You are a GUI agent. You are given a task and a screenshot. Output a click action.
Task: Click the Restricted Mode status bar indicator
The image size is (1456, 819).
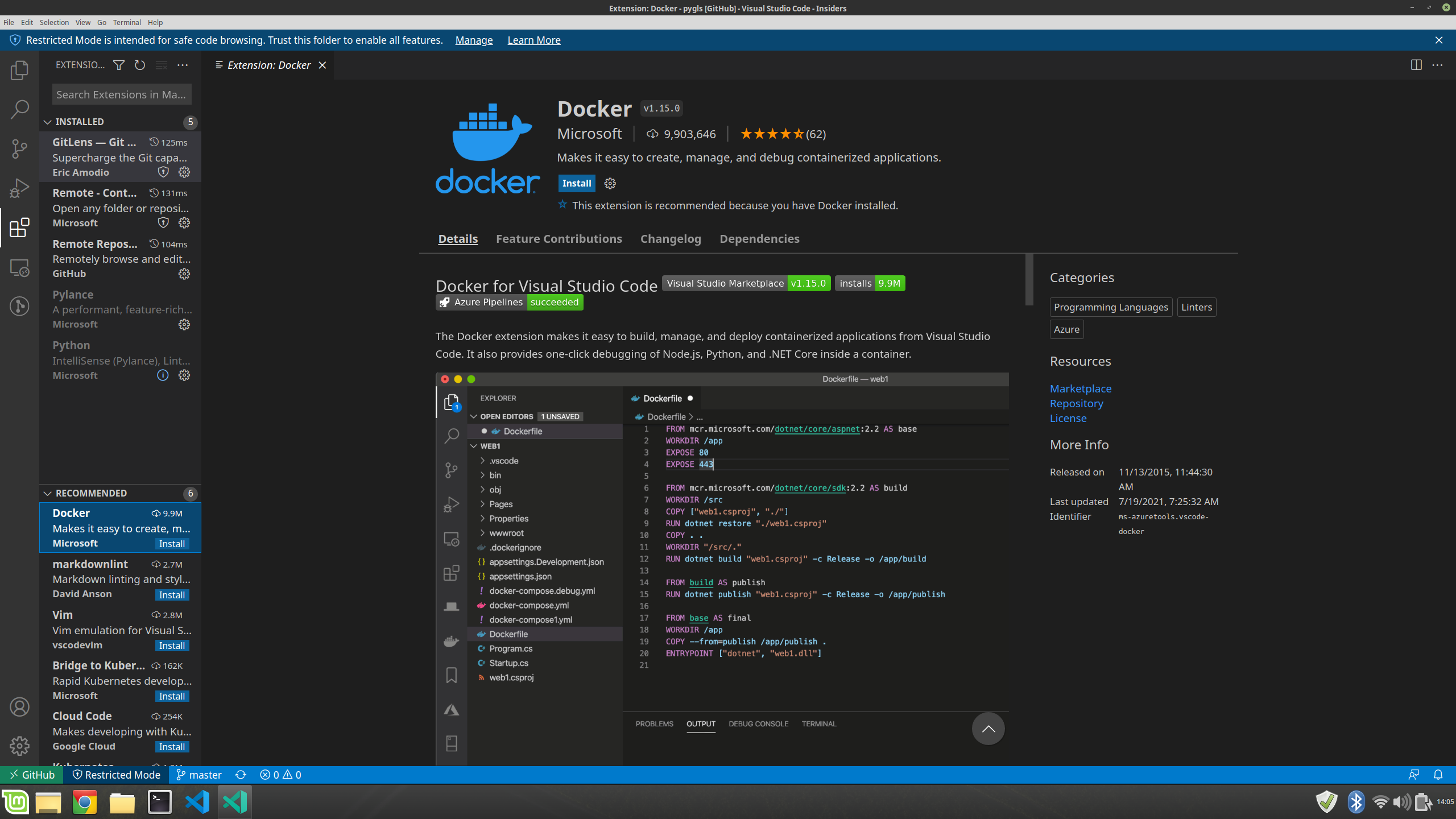(x=117, y=775)
